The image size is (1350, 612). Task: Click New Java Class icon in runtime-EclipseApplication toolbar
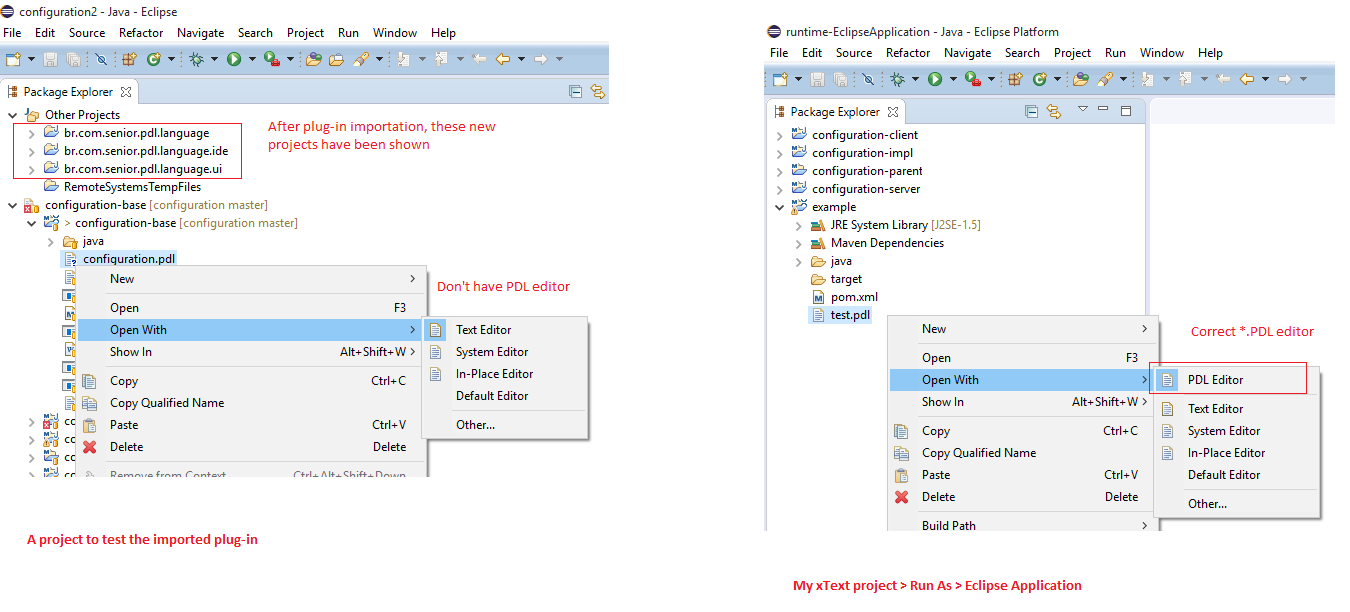[1040, 79]
